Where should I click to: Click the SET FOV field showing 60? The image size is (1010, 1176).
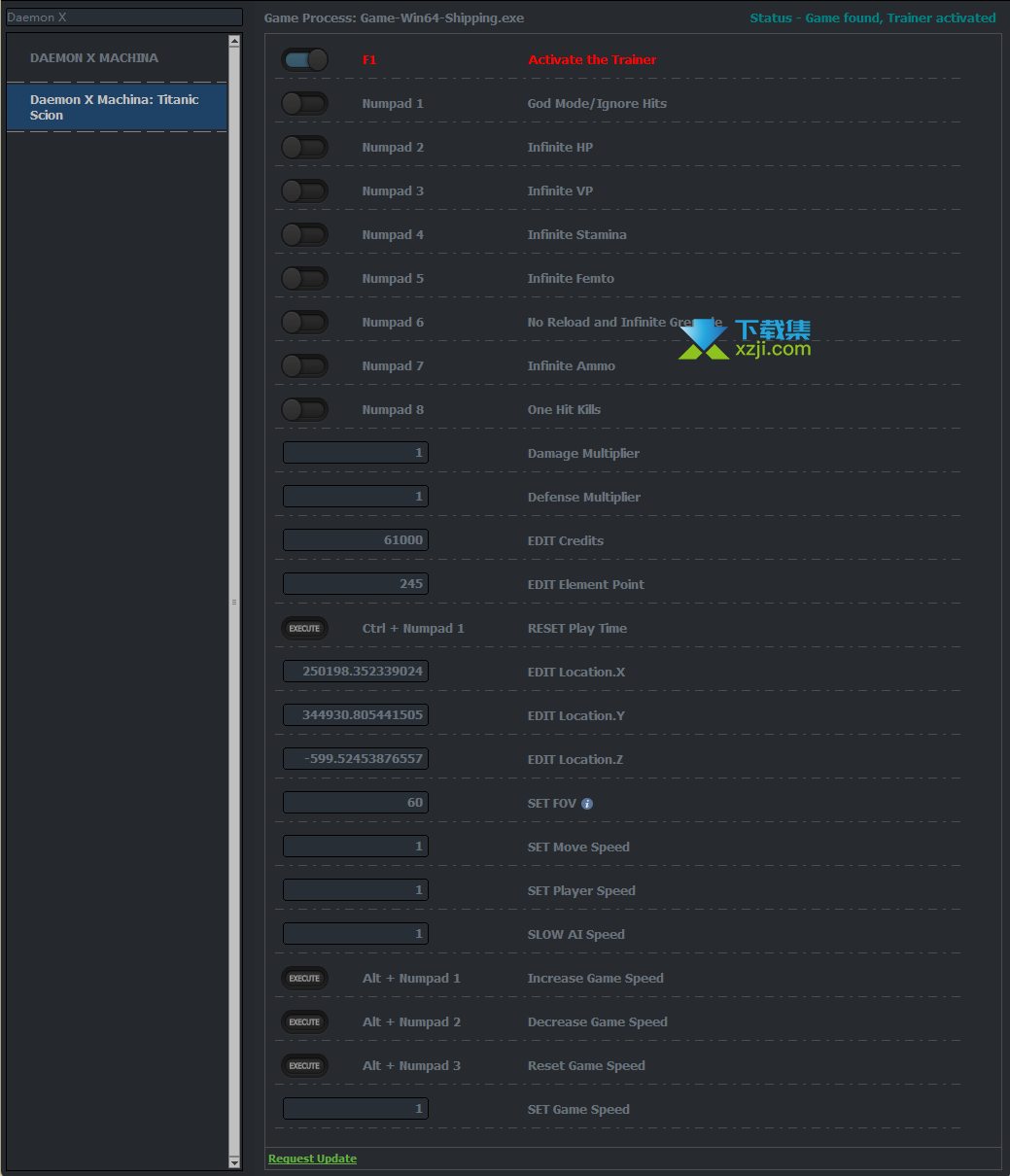(x=356, y=803)
